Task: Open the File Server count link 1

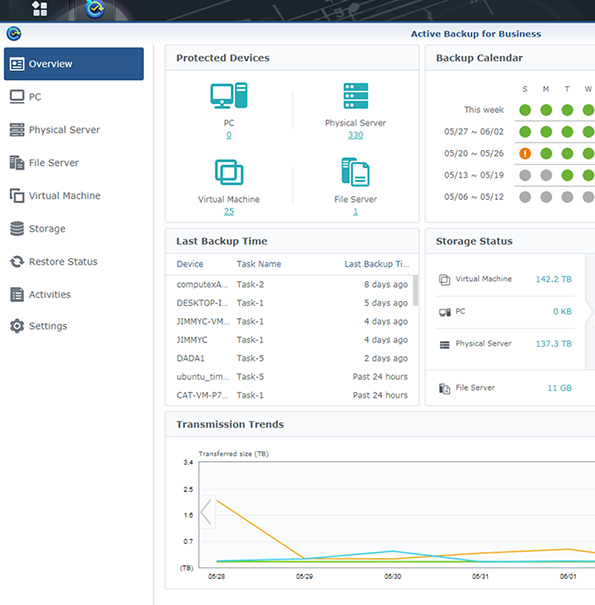Action: pos(355,211)
